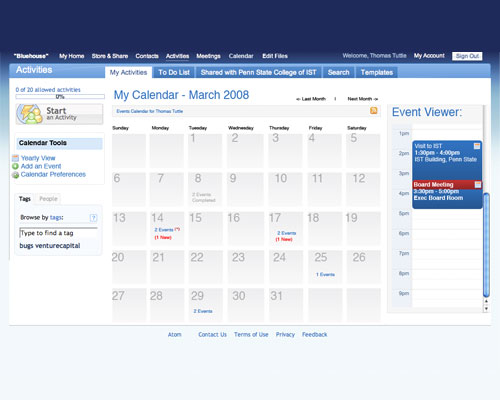500x400 pixels.
Task: Open the Privacy footer link
Action: (285, 334)
